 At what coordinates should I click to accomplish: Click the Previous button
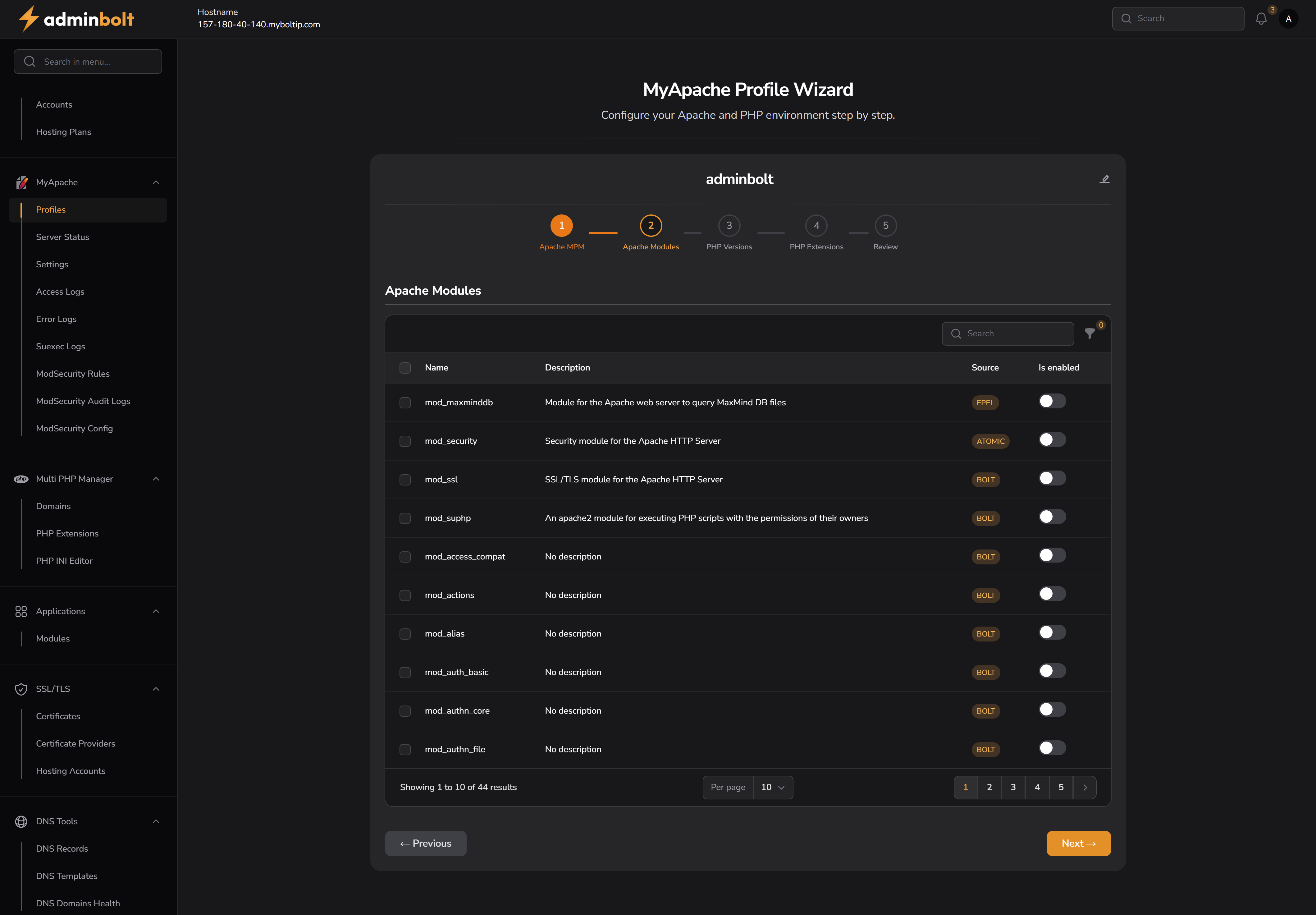coord(426,843)
